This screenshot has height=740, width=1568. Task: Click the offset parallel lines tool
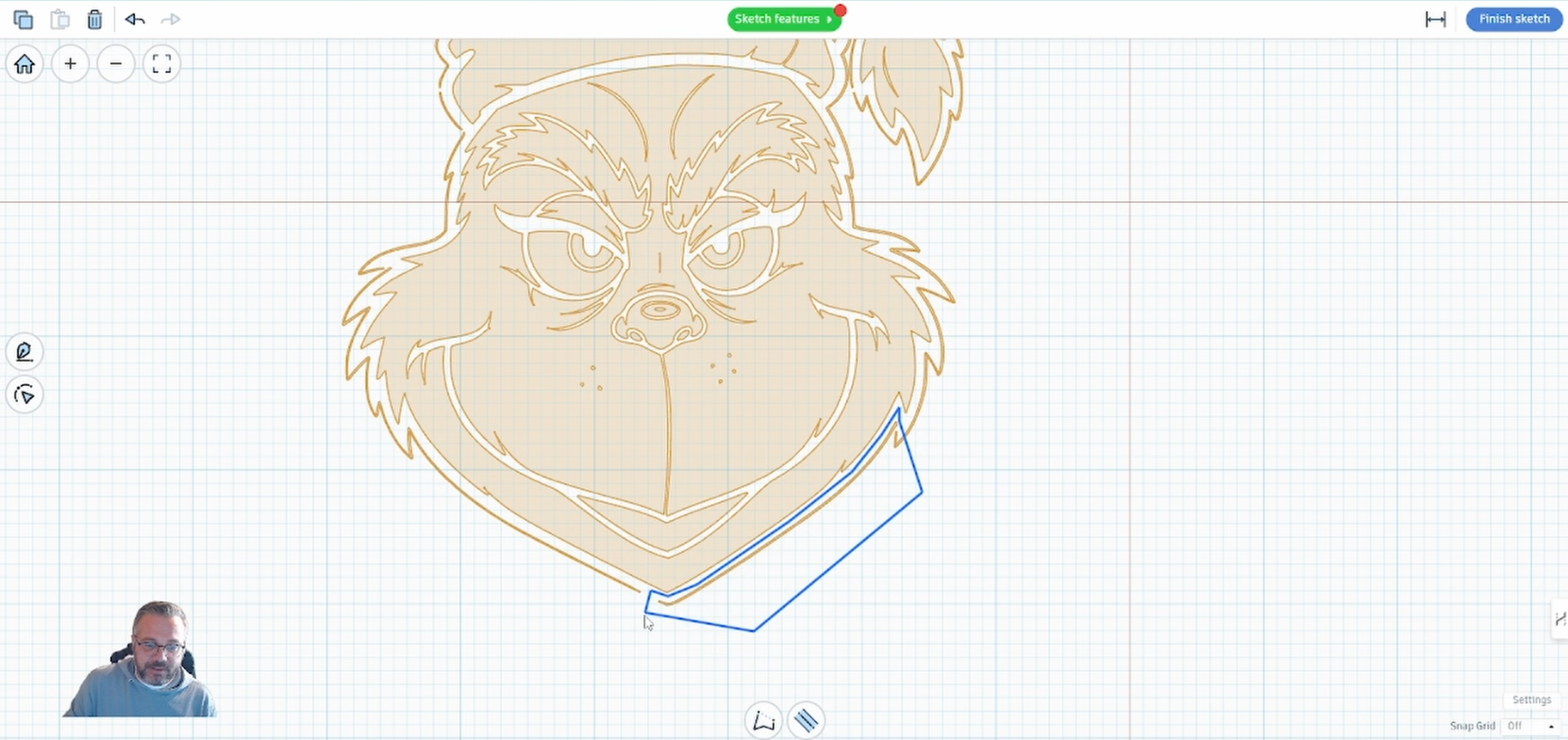806,721
